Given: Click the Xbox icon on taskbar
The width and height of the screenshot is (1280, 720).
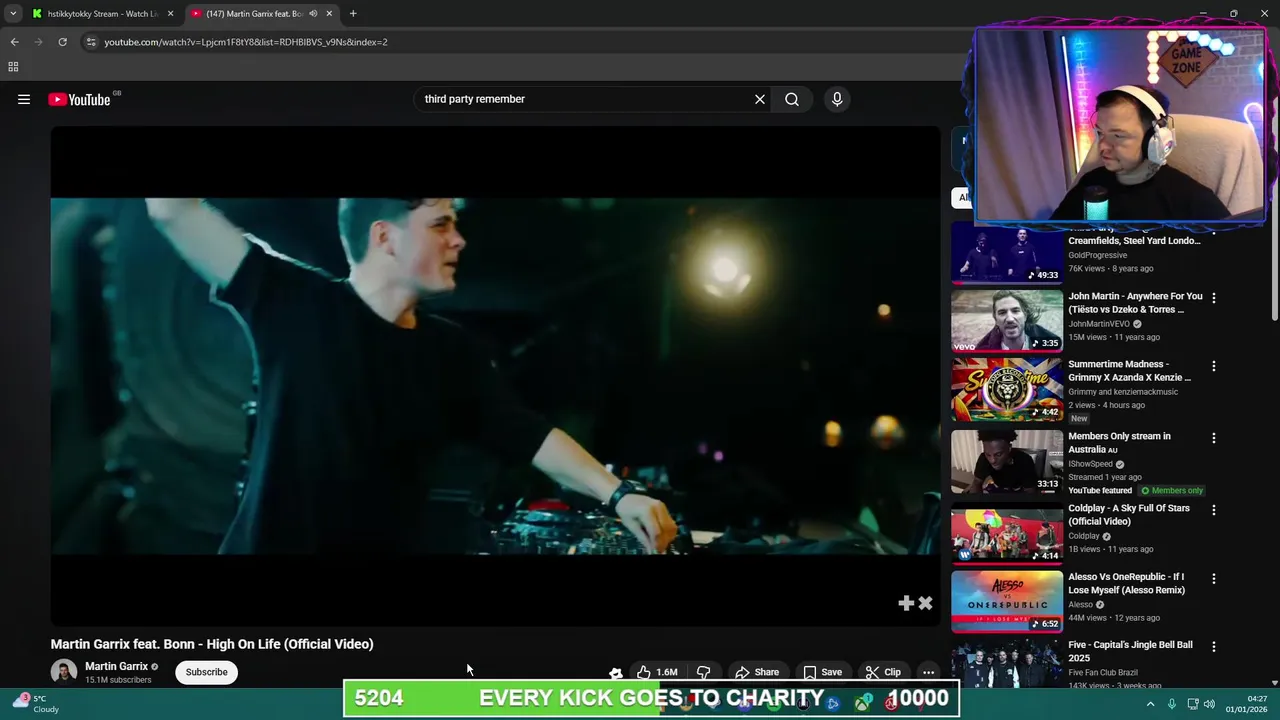Looking at the screenshot, I should [x=863, y=702].
